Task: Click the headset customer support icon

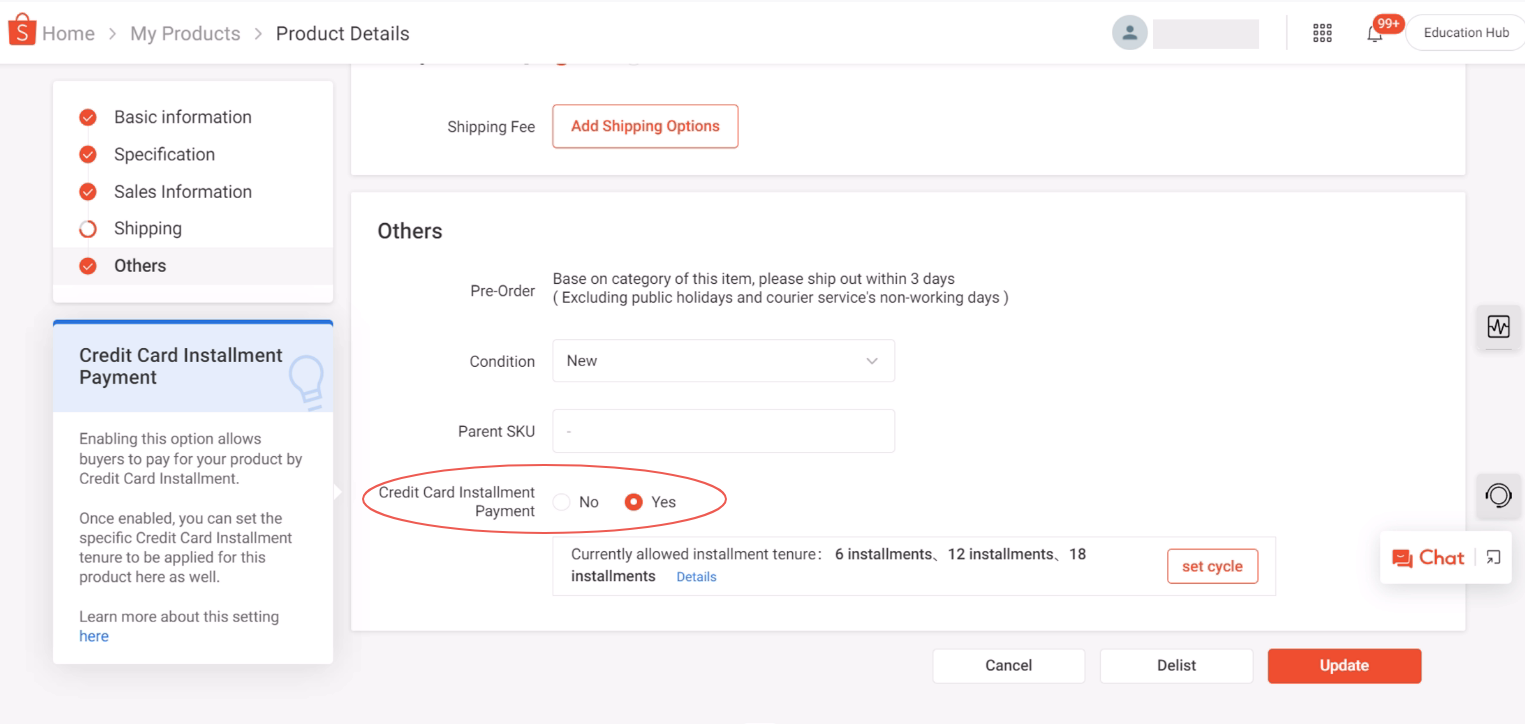Action: [x=1498, y=495]
